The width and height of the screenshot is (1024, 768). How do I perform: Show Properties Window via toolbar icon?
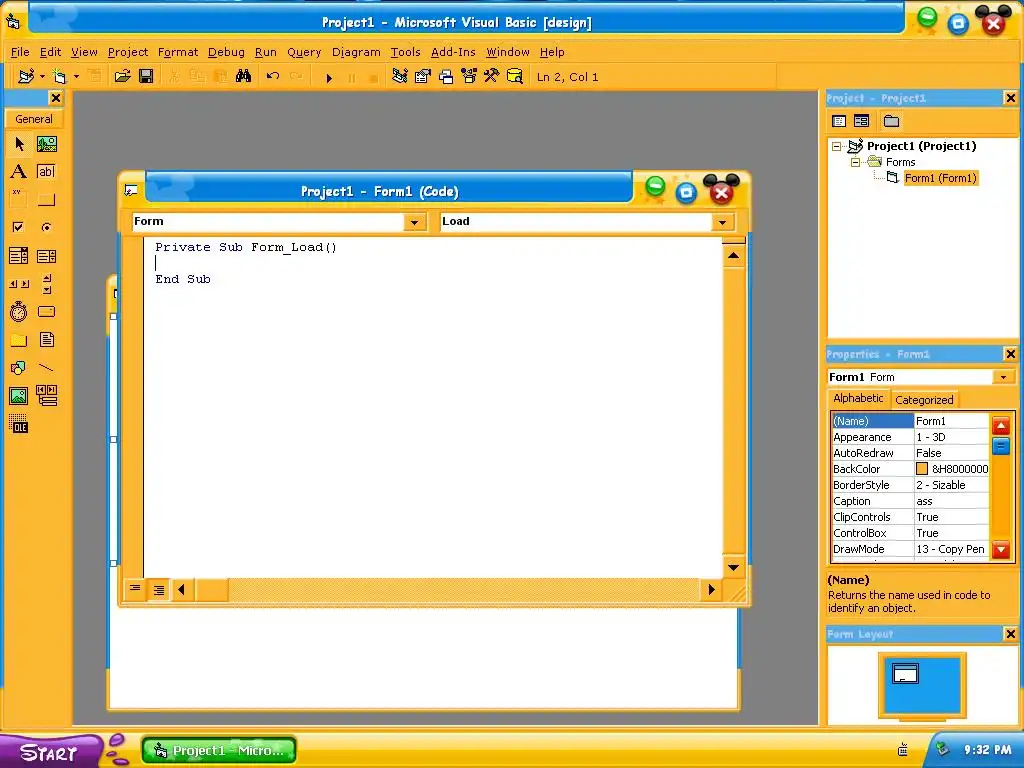(x=423, y=76)
